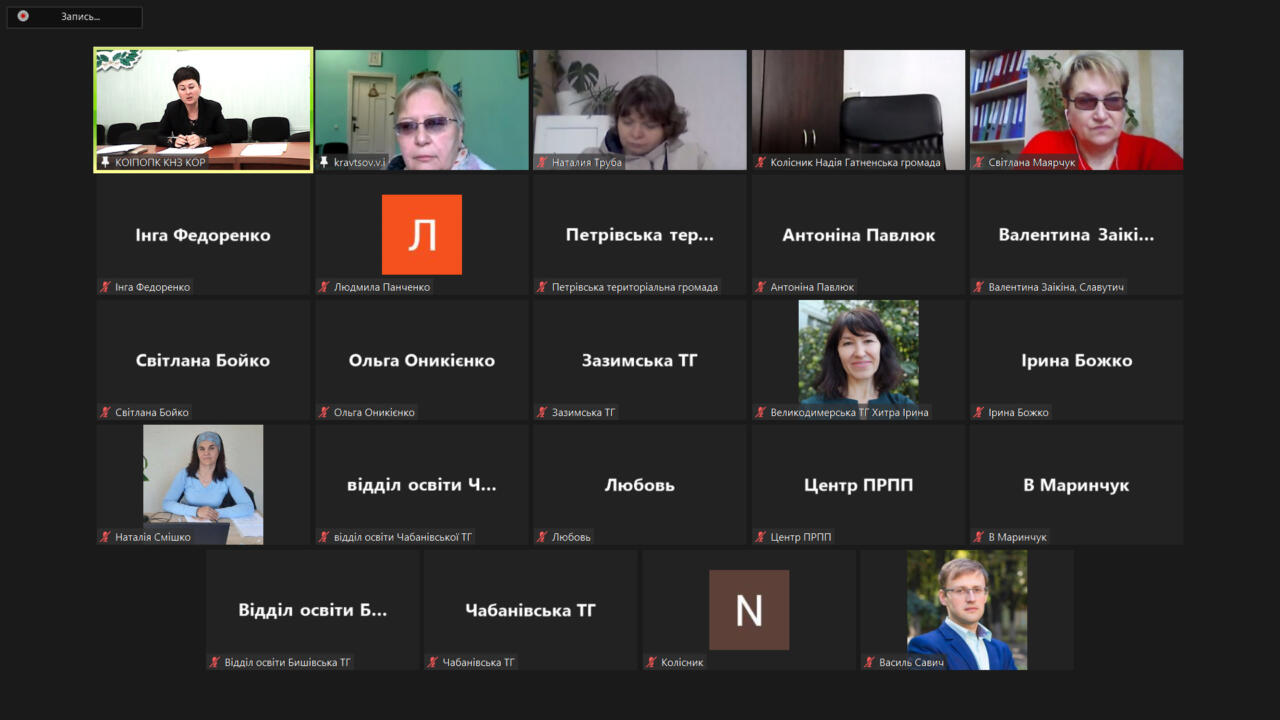Viewport: 1280px width, 720px height.
Task: Click the muted mic icon for Ірина Божко
Action: [979, 412]
